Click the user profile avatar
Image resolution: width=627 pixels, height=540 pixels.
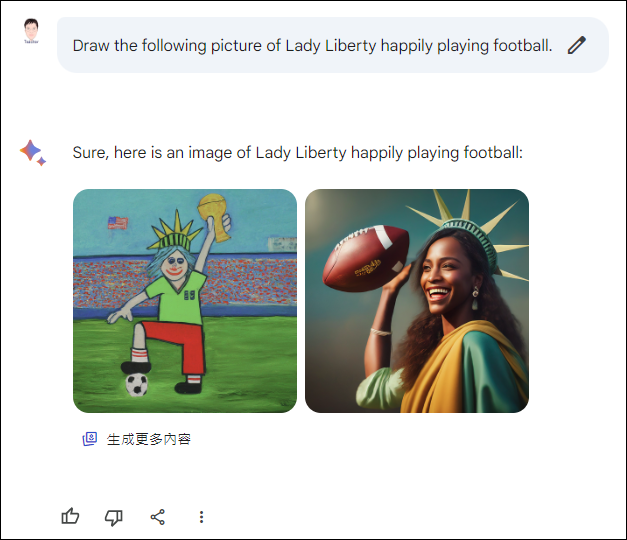[x=31, y=31]
